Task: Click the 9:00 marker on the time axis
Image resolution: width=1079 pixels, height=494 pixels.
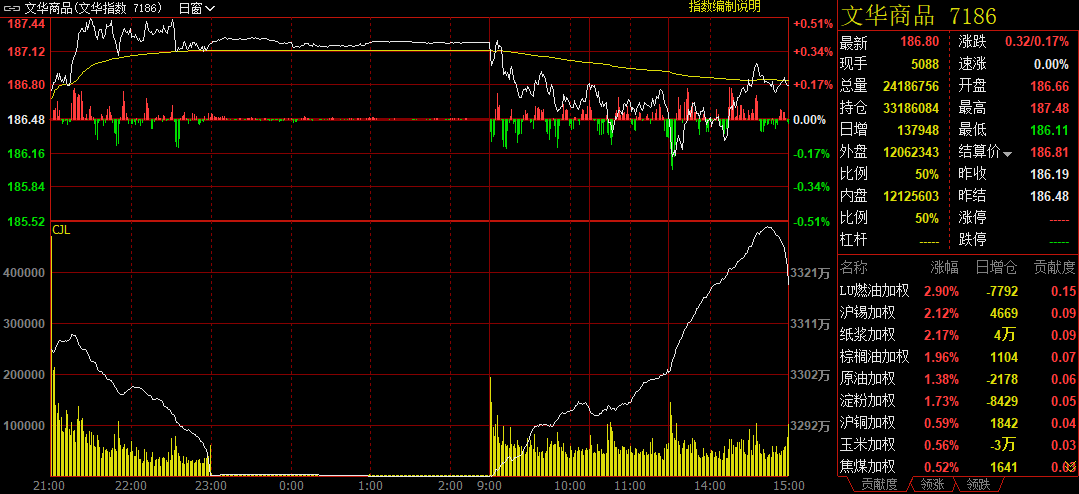Action: click(x=490, y=485)
